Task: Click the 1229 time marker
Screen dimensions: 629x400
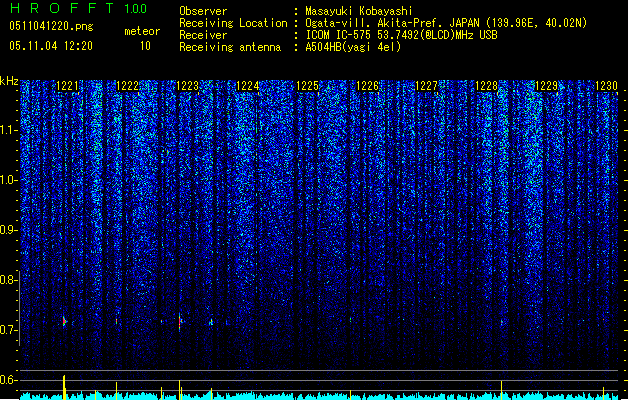Action: pos(546,86)
